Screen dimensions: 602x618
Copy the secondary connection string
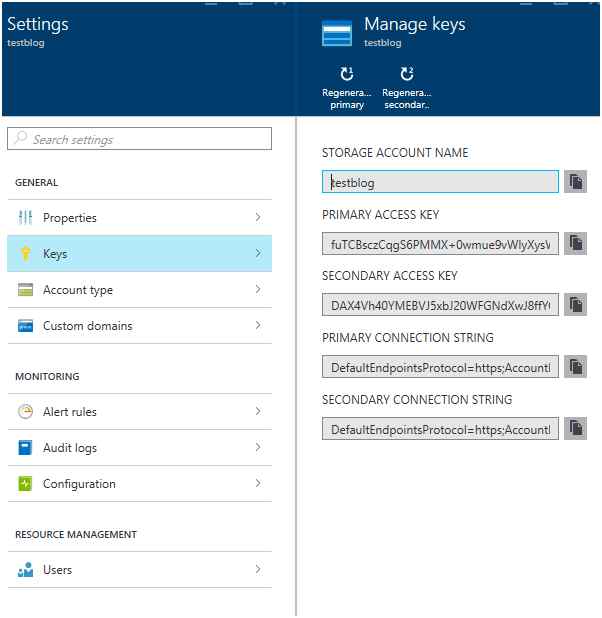(x=575, y=429)
